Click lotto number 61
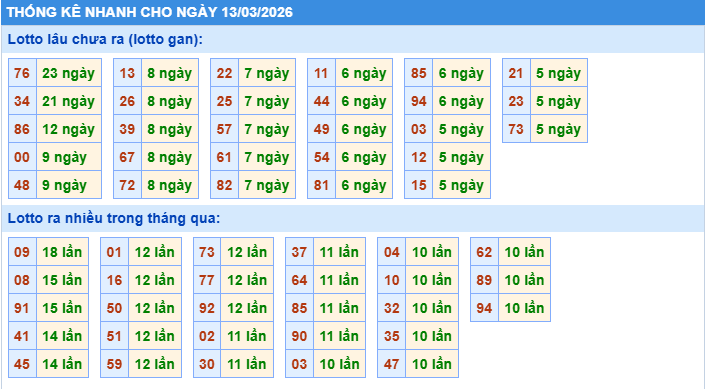The image size is (707, 389). 224,157
